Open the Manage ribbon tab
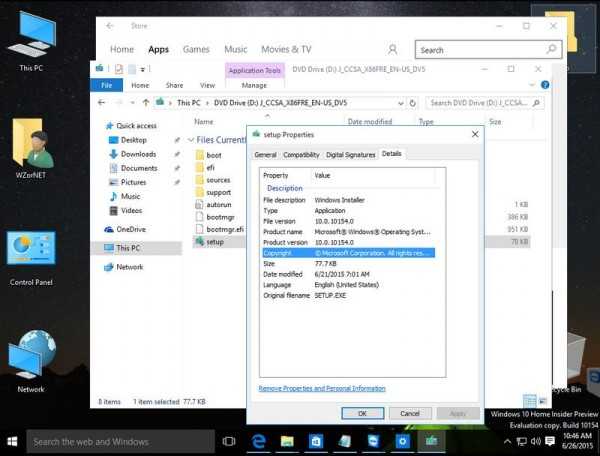The height and width of the screenshot is (456, 600). (254, 85)
